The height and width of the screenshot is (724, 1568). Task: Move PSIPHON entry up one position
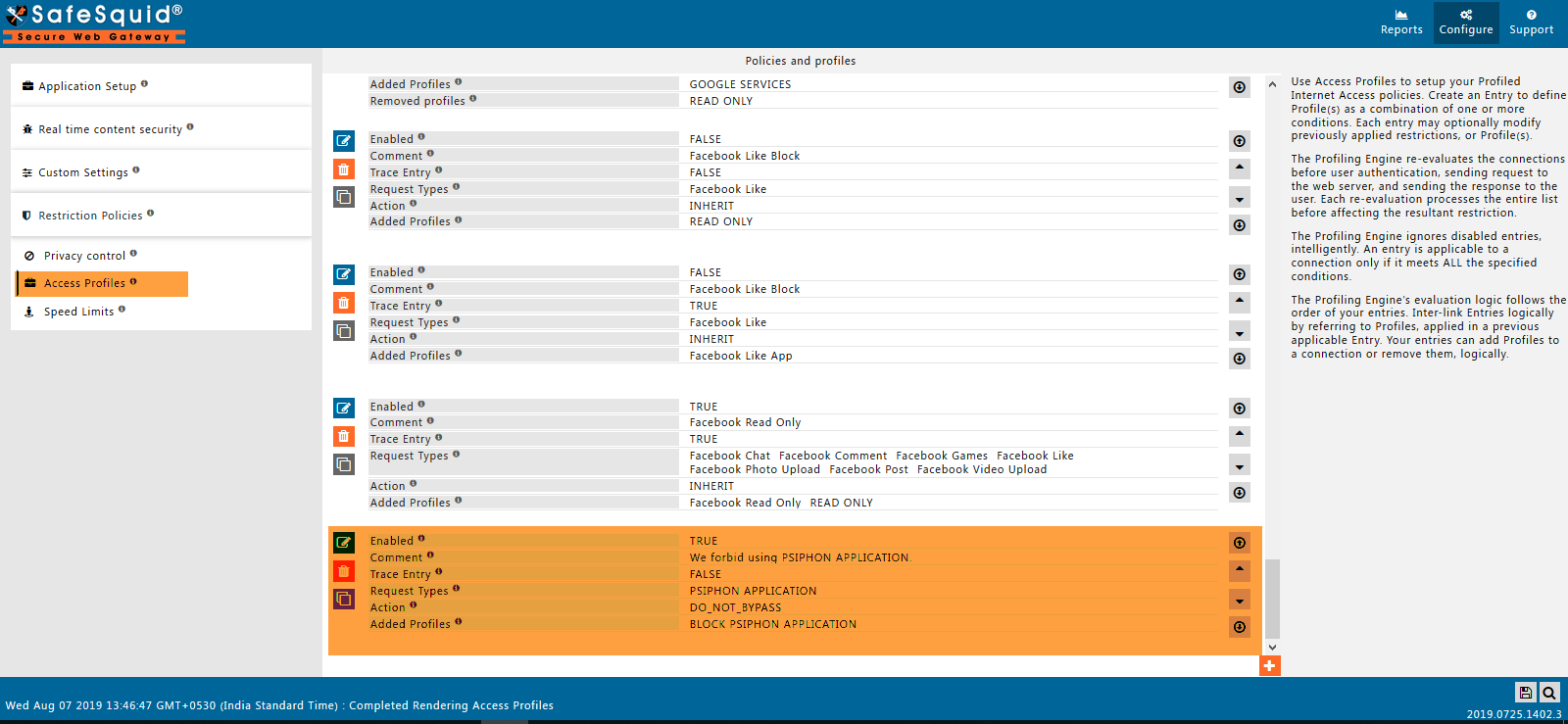pyautogui.click(x=1240, y=569)
